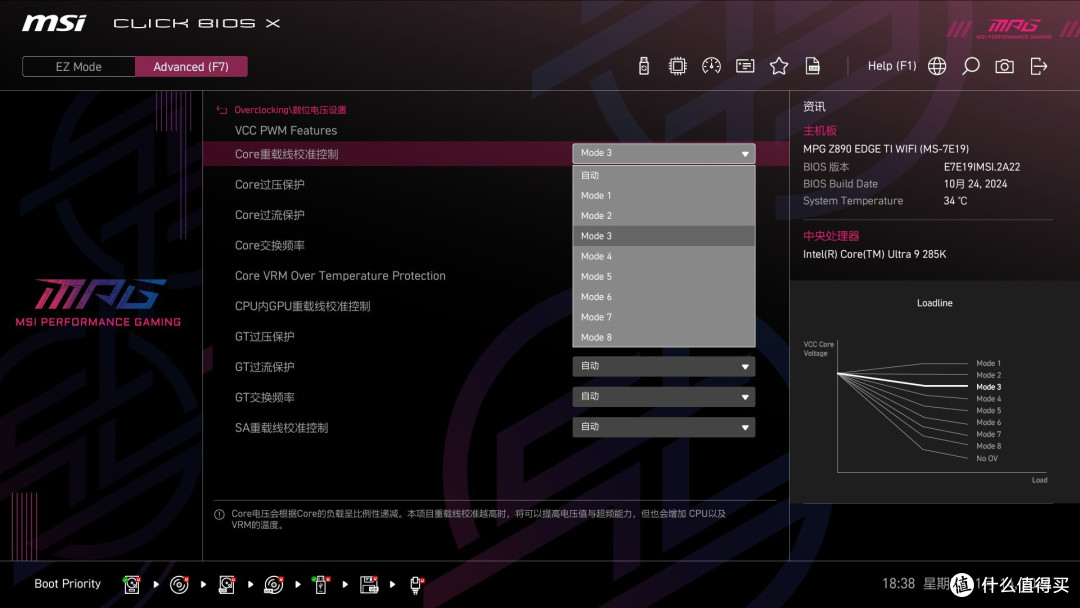Click the info circle icon beside description
Viewport: 1080px width, 608px height.
220,514
